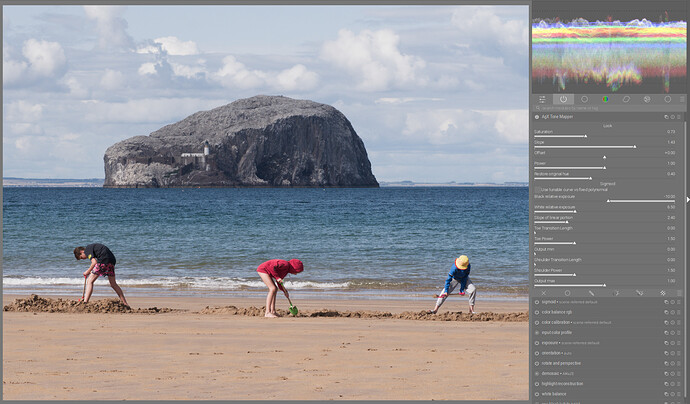Open white balance multi-instance menu
Image resolution: width=690 pixels, height=404 pixels.
(666, 394)
